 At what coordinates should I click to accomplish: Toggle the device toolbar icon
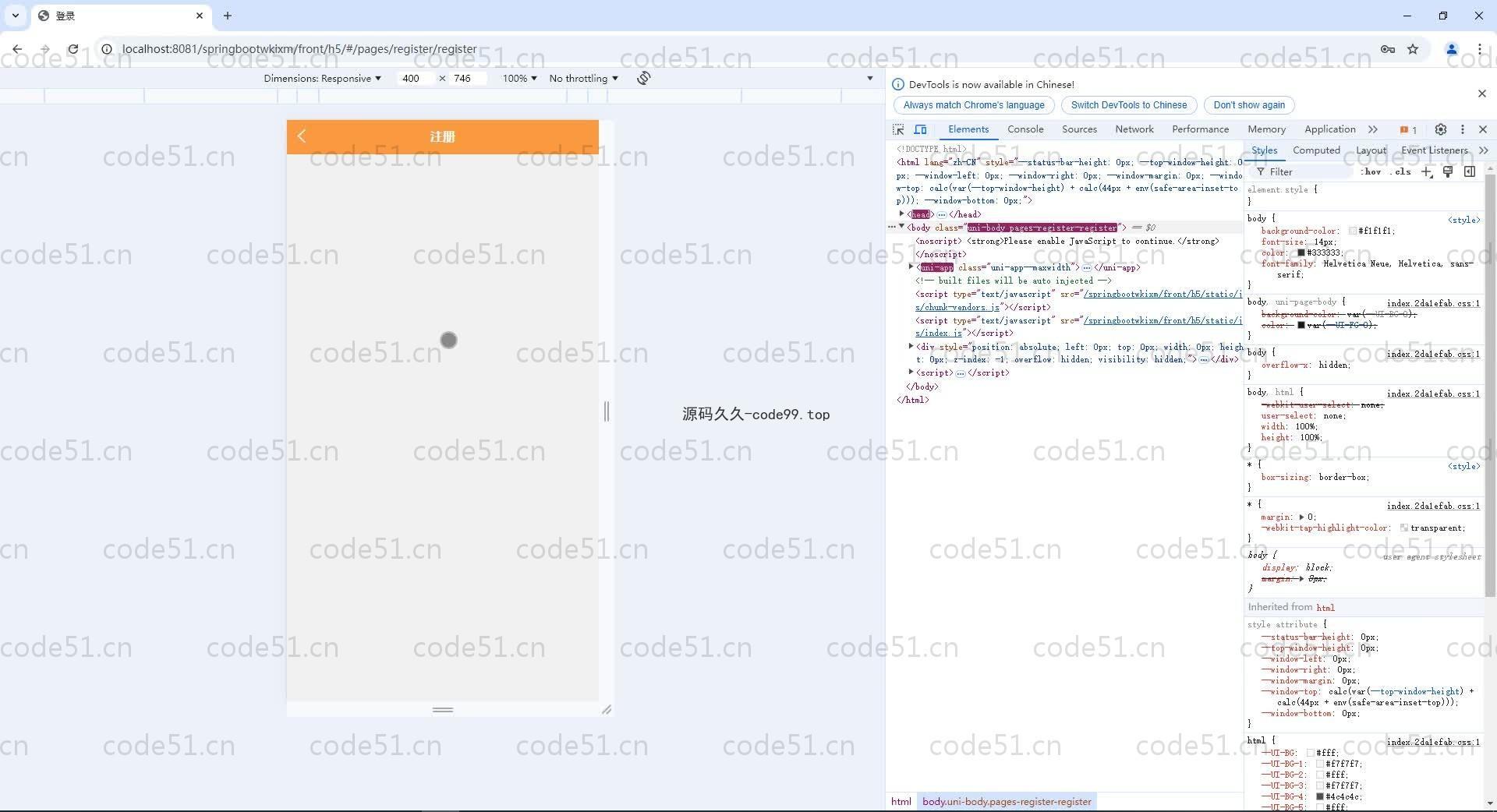pos(921,129)
